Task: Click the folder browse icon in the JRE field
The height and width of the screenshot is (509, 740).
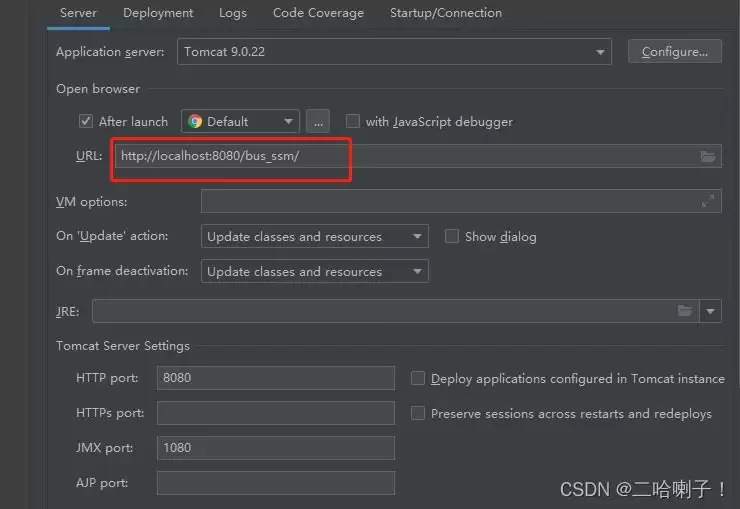Action: tap(685, 311)
